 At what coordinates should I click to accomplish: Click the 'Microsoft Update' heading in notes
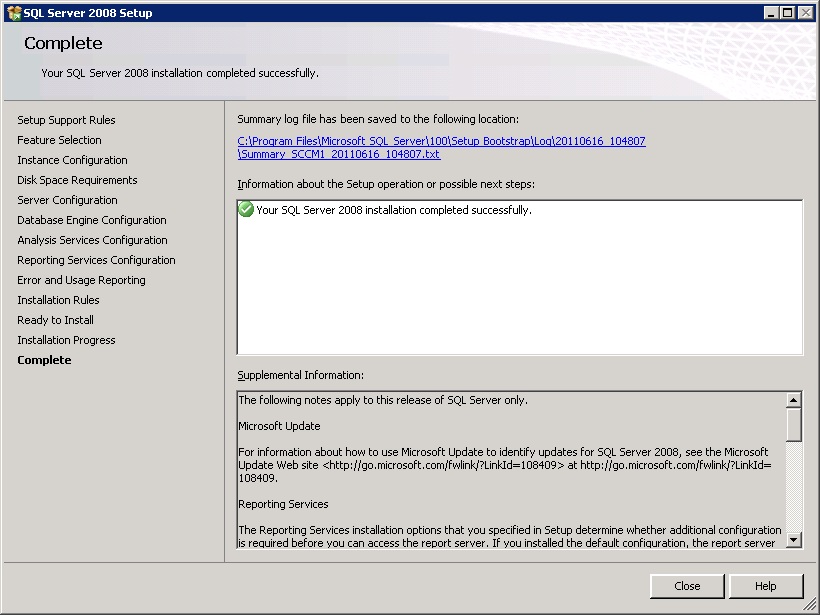[x=279, y=426]
